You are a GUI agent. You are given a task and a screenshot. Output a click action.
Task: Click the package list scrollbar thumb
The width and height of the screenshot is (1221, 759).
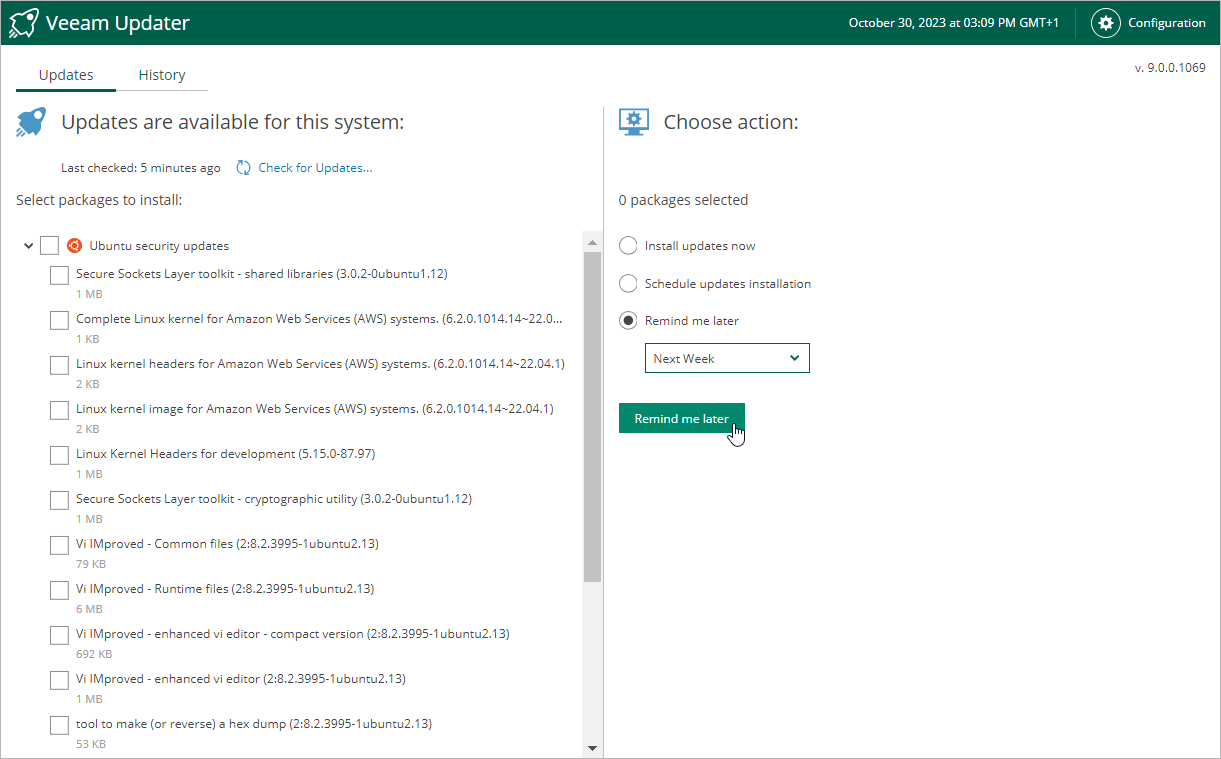(592, 417)
